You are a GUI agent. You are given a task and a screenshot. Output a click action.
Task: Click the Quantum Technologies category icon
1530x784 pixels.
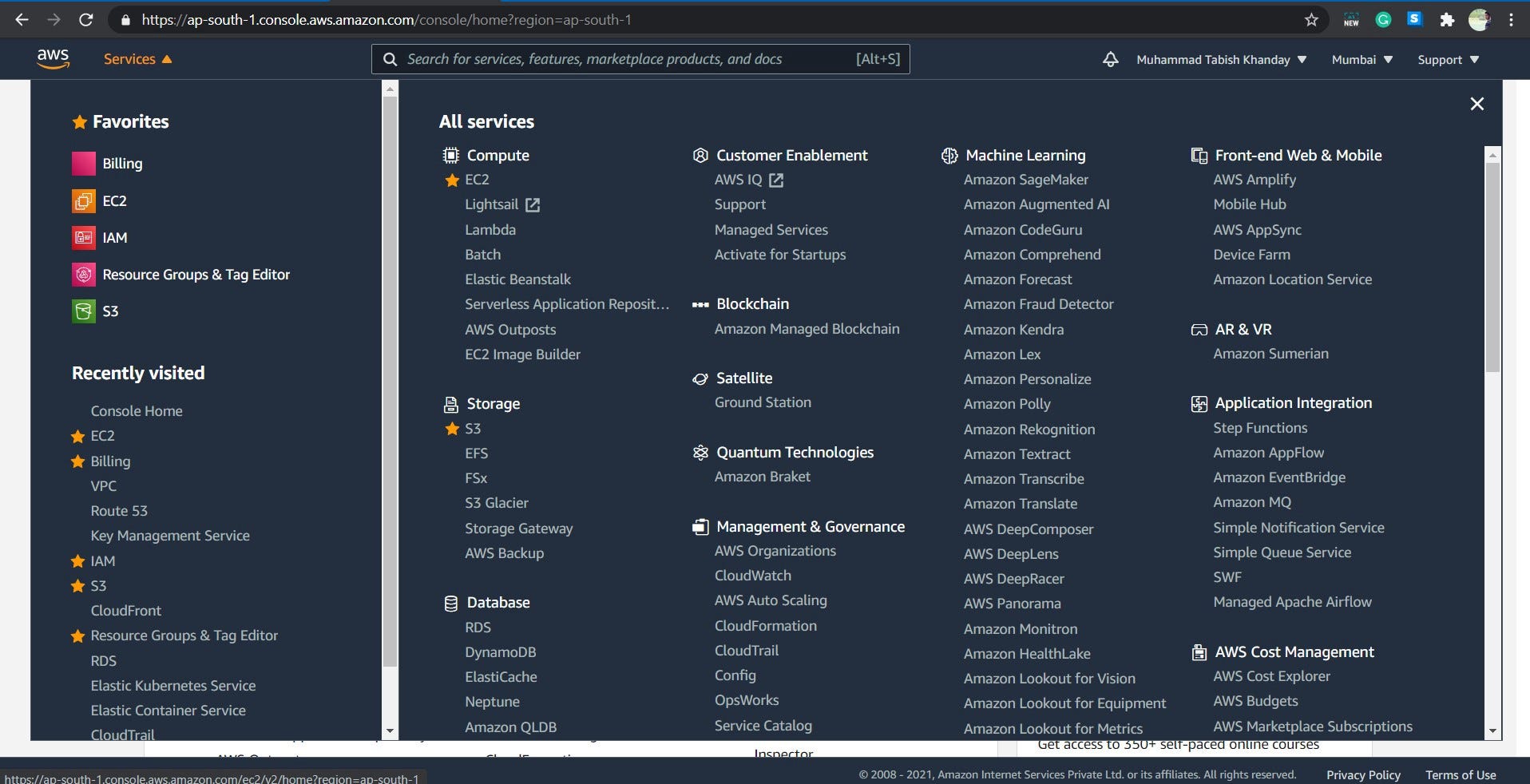pyautogui.click(x=700, y=453)
